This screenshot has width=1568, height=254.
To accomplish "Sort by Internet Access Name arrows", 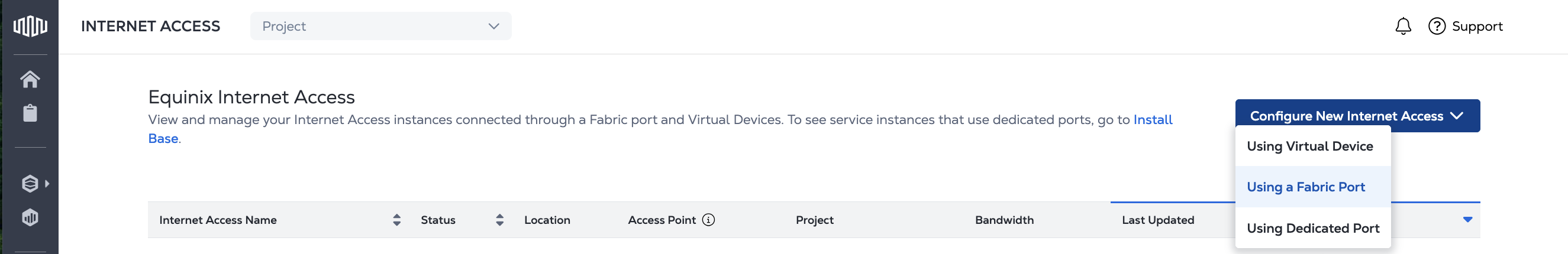I will 397,220.
